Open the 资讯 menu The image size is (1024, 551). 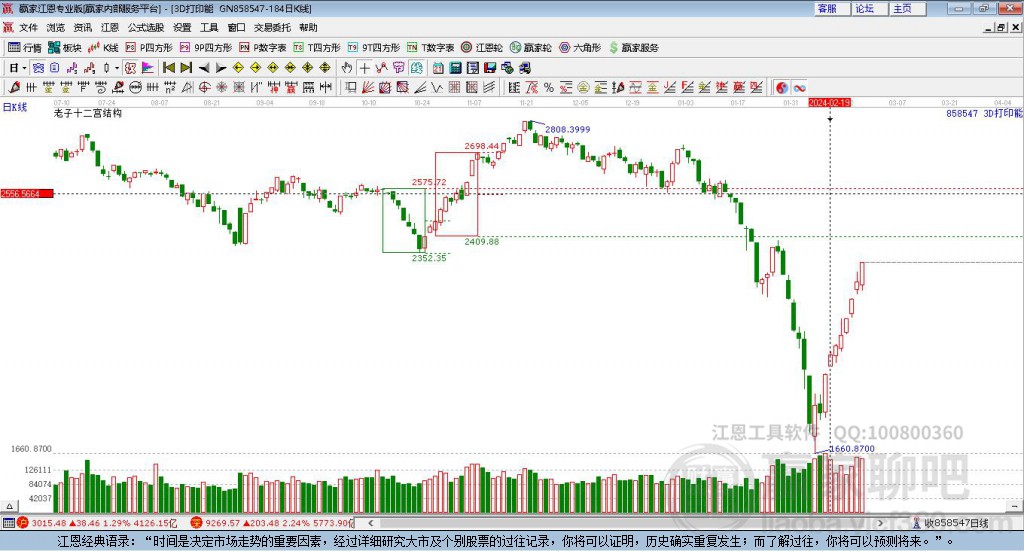tap(82, 27)
